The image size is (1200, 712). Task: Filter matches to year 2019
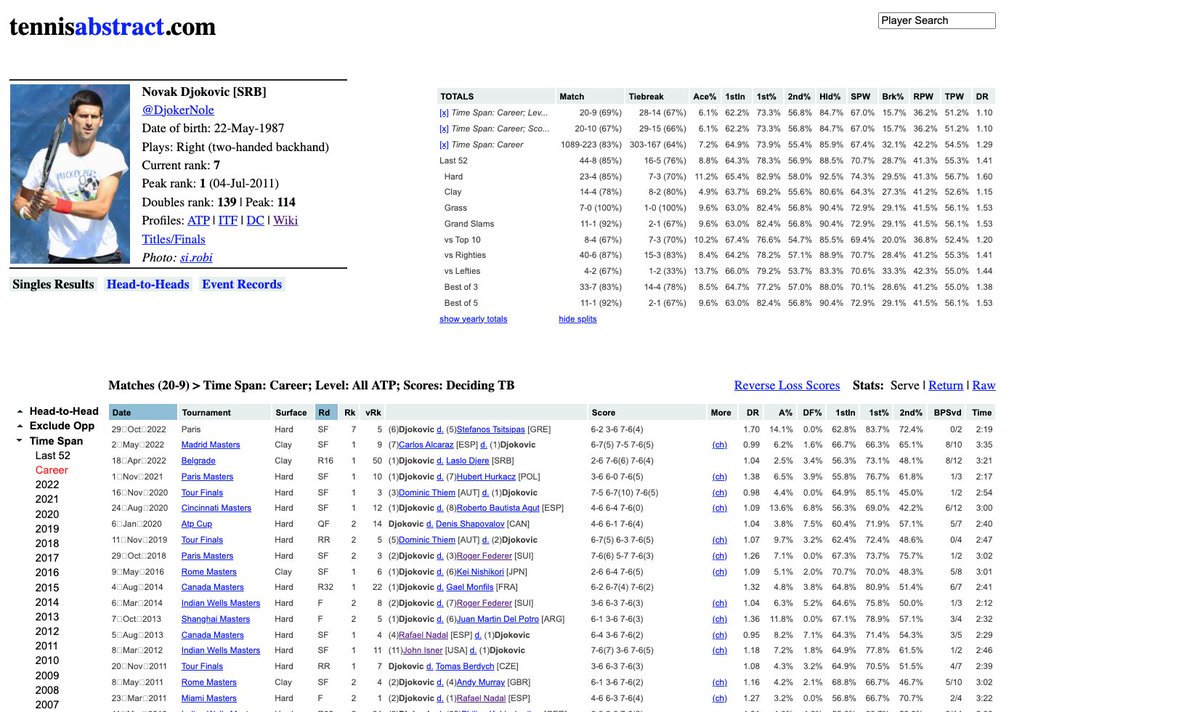coord(47,529)
